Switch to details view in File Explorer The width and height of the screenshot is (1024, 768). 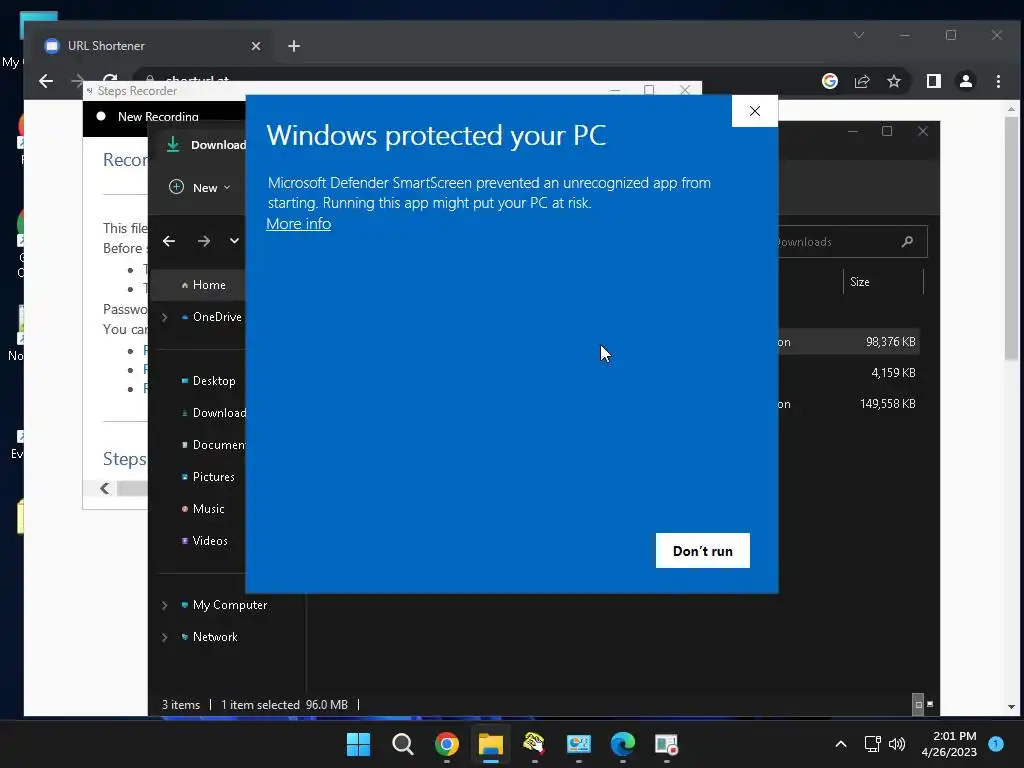918,705
